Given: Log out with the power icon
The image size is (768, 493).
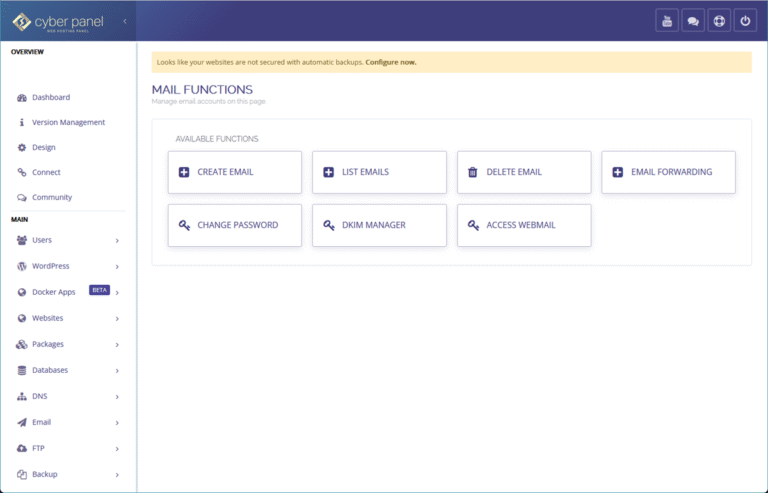Looking at the screenshot, I should [745, 21].
